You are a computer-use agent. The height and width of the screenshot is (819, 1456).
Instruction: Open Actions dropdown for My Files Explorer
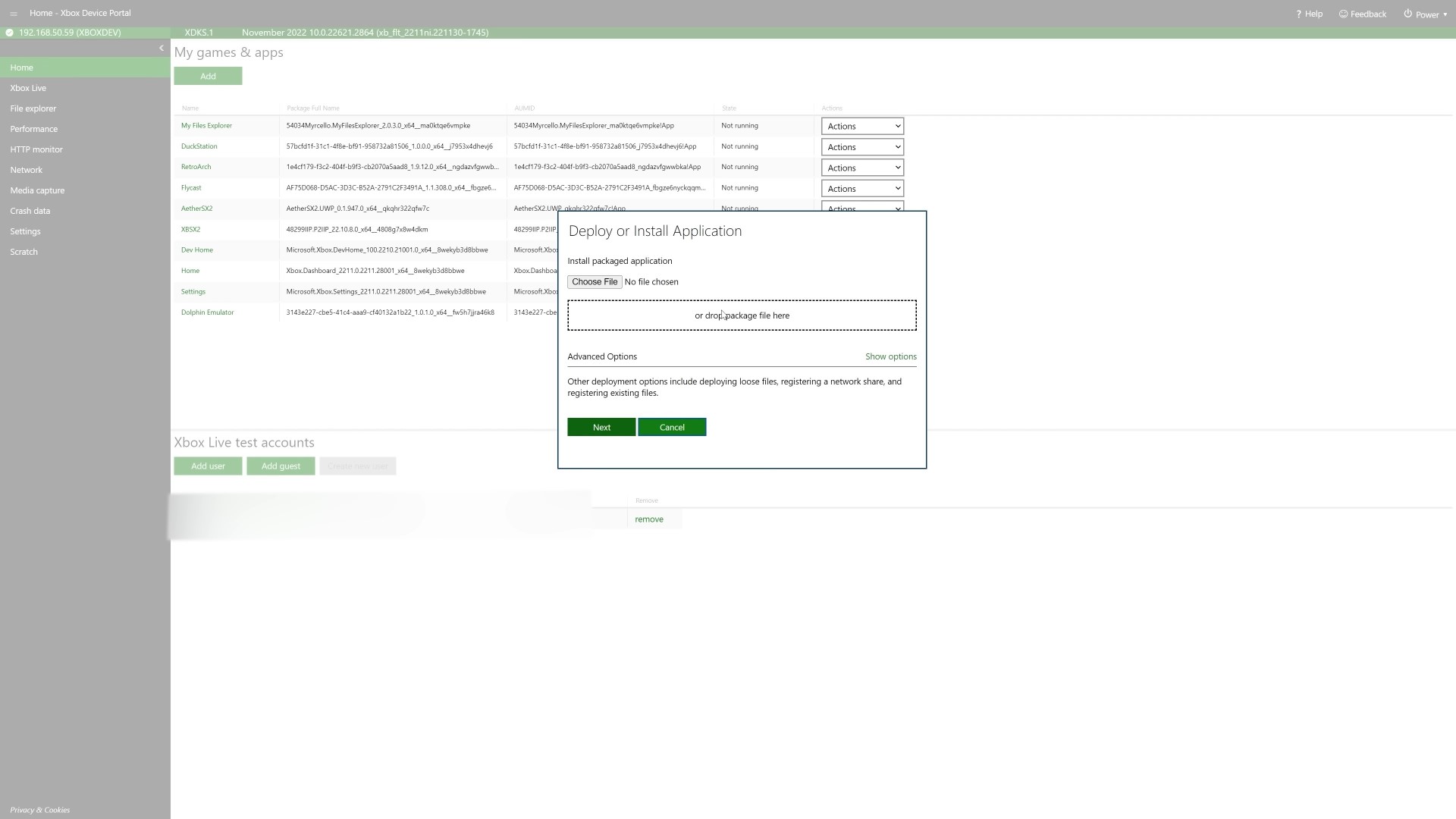(x=862, y=127)
